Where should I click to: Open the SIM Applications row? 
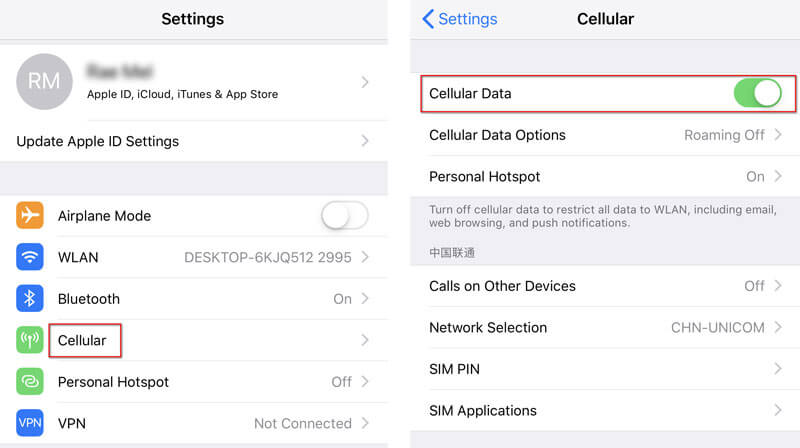(605, 410)
